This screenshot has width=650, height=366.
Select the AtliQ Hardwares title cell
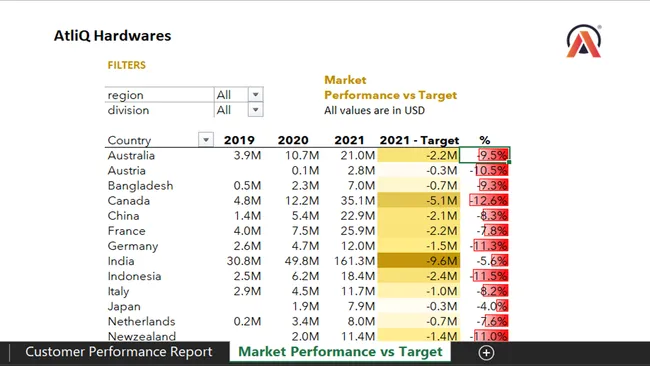pos(112,36)
